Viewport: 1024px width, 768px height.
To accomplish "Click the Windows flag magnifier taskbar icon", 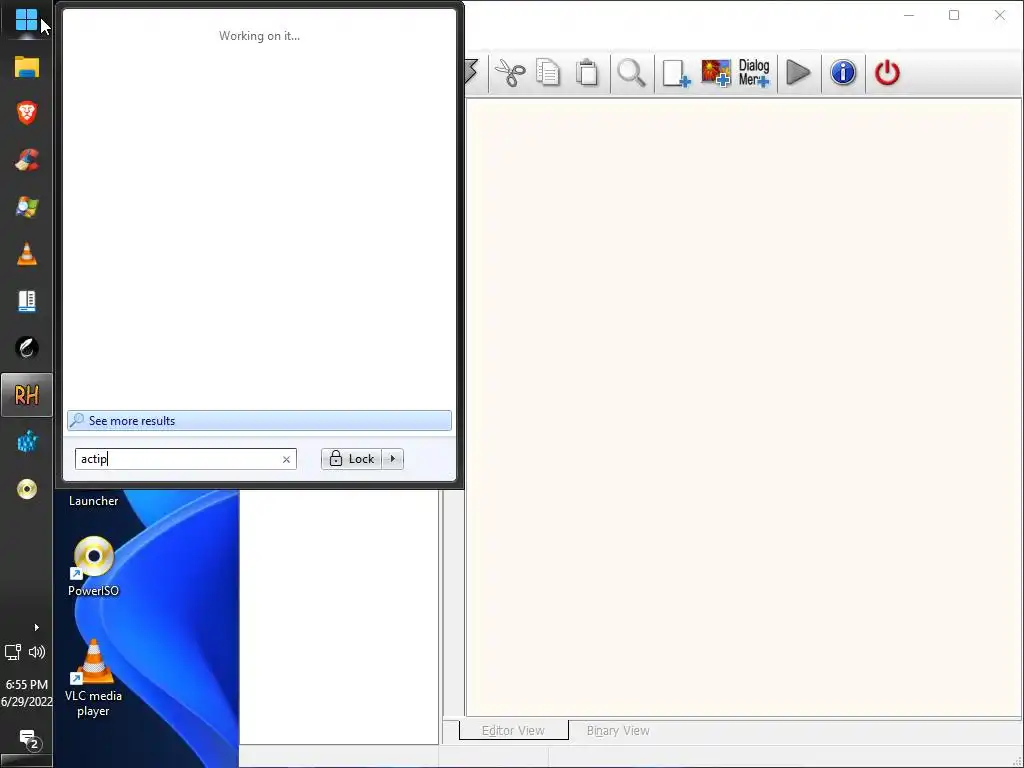I will (27, 207).
